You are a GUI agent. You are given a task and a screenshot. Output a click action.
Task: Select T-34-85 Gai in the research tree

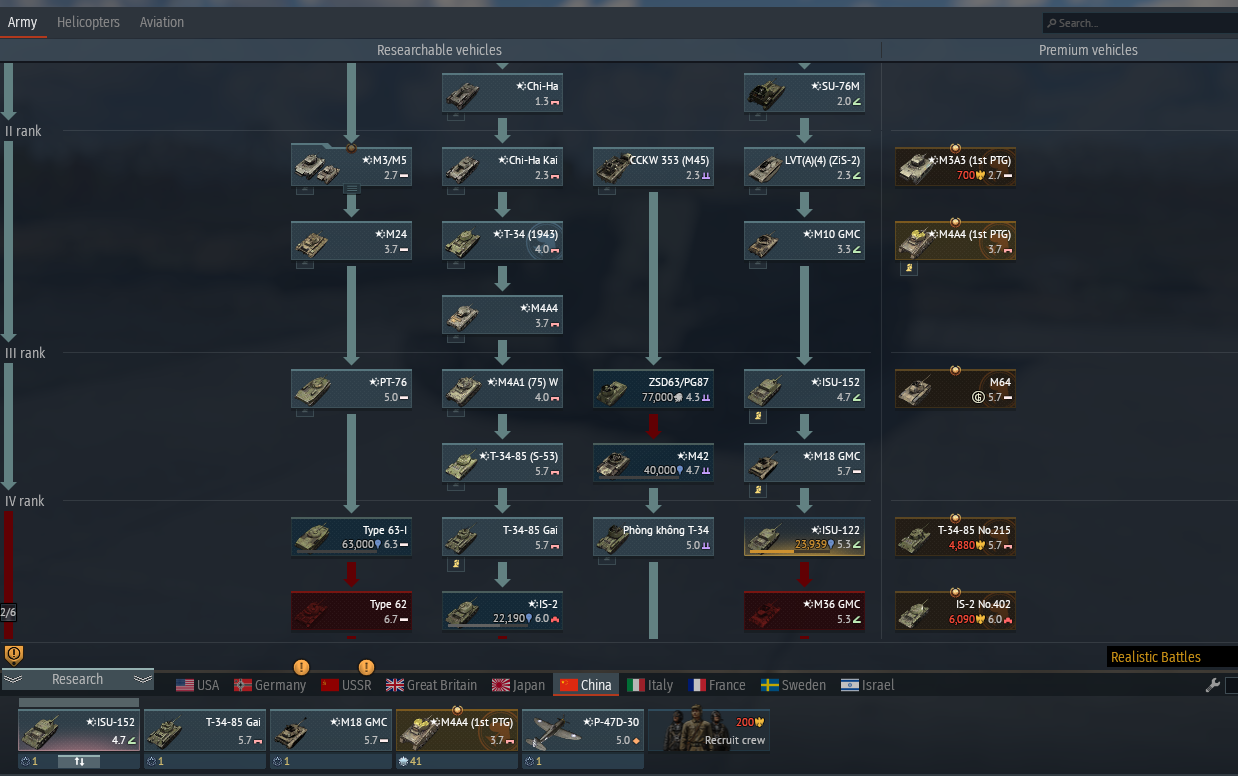[x=502, y=537]
